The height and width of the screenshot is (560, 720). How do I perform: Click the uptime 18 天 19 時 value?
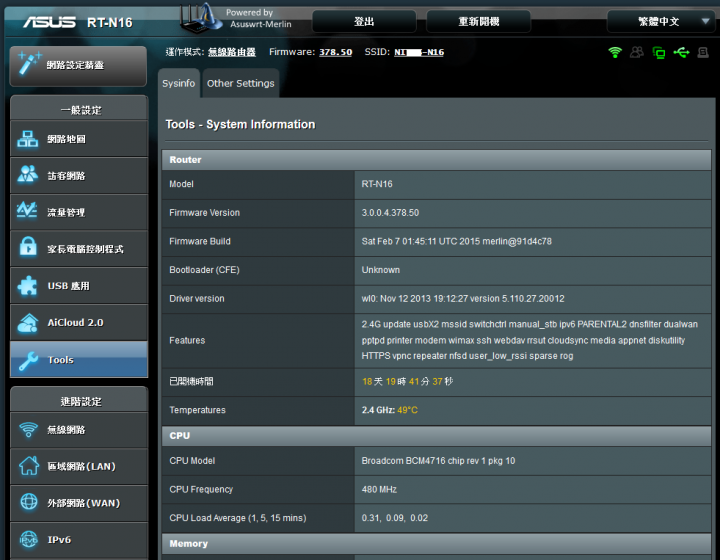(407, 381)
